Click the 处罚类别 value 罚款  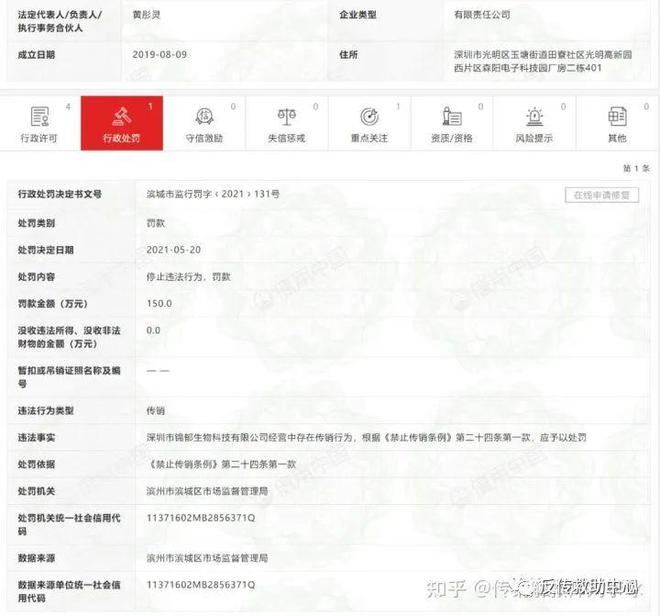pos(155,223)
